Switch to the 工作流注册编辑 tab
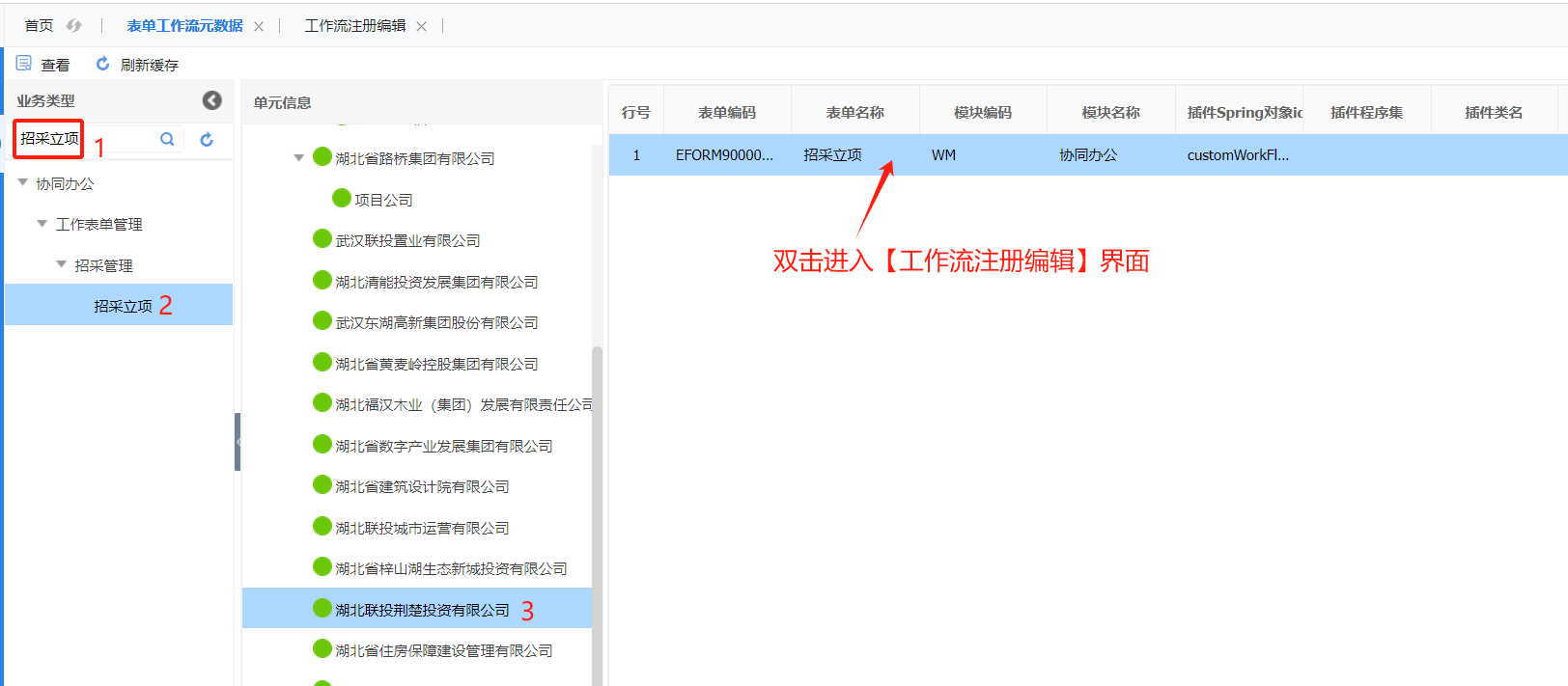Screen dimensions: 1568x686 point(354,26)
